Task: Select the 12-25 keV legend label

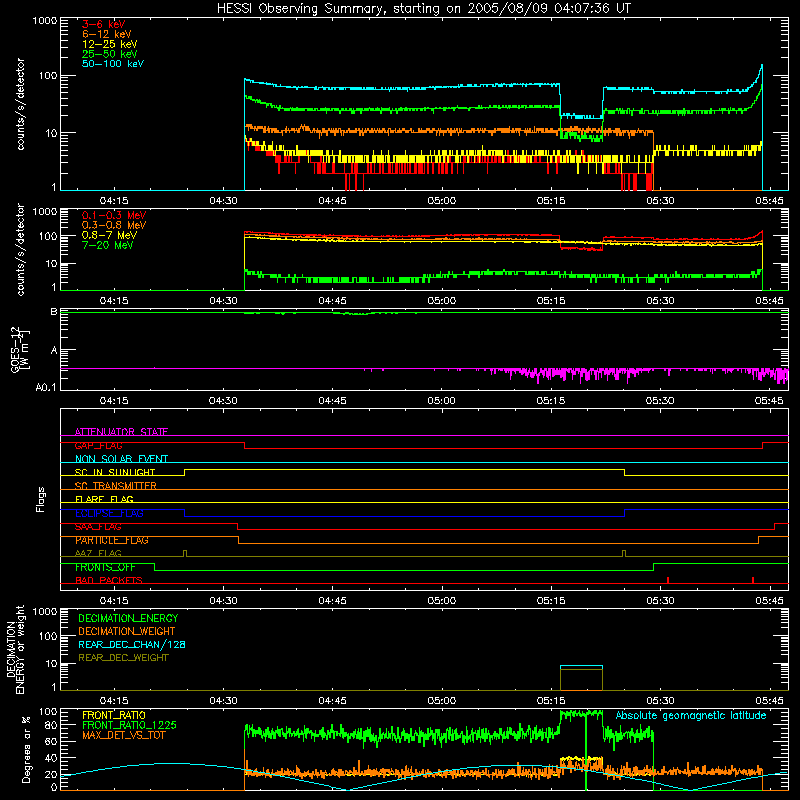Action: tap(110, 44)
